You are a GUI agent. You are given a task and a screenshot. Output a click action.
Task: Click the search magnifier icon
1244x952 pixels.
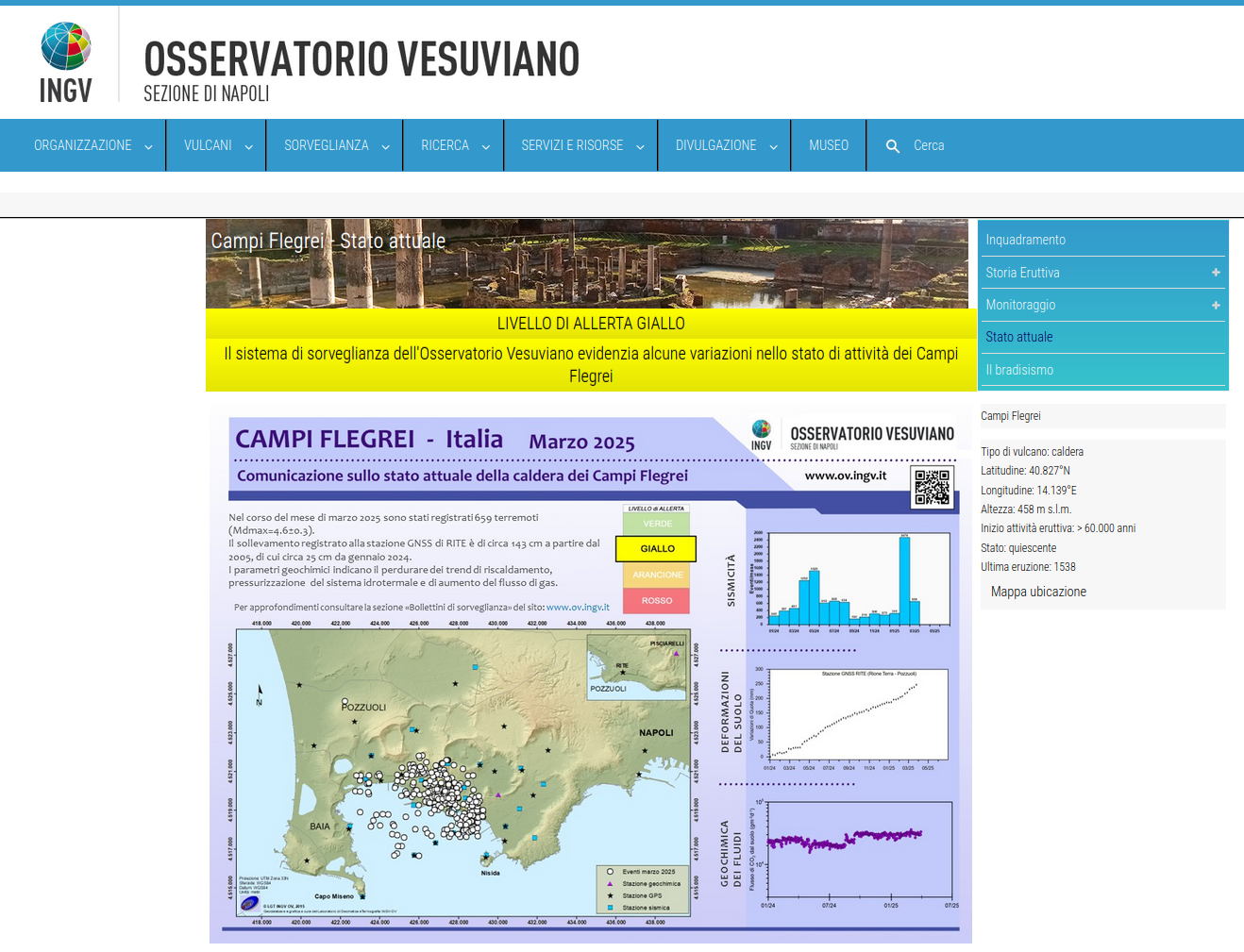point(893,146)
